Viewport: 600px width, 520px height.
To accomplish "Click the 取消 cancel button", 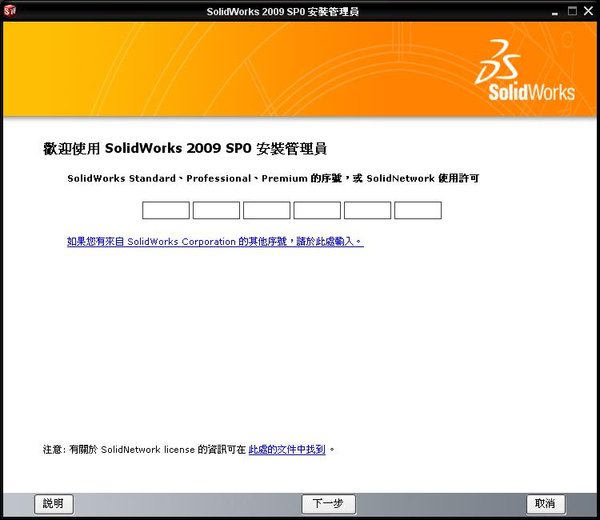I will coord(545,504).
